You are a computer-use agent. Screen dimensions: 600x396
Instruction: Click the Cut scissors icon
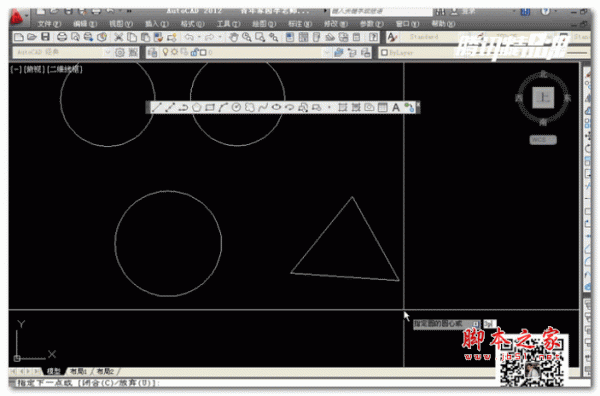[x=119, y=37]
